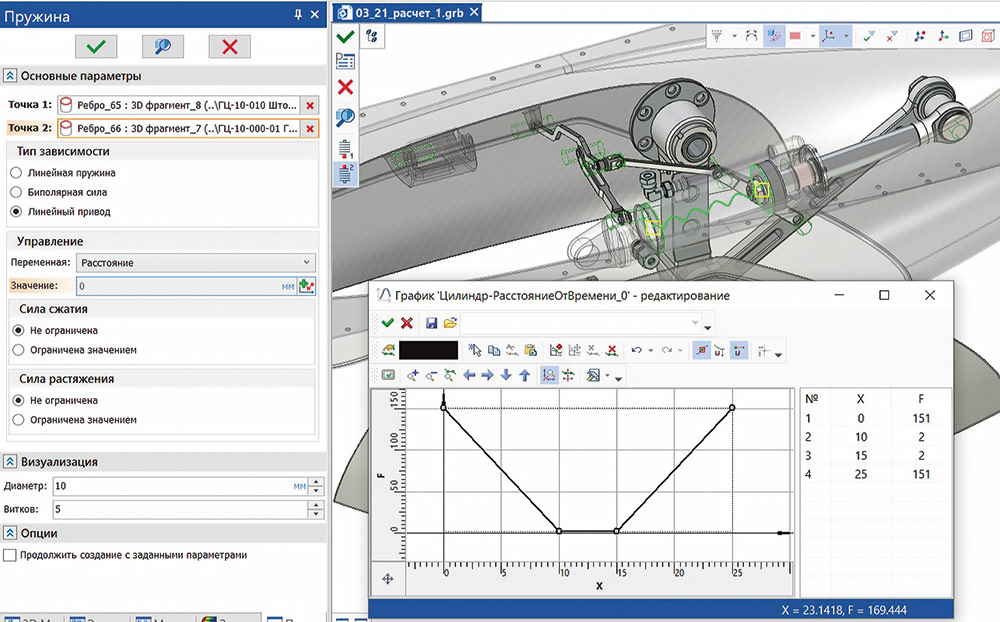Screen dimensions: 1000x622
Task: Click the selection filter funnel icon
Action: 717,35
